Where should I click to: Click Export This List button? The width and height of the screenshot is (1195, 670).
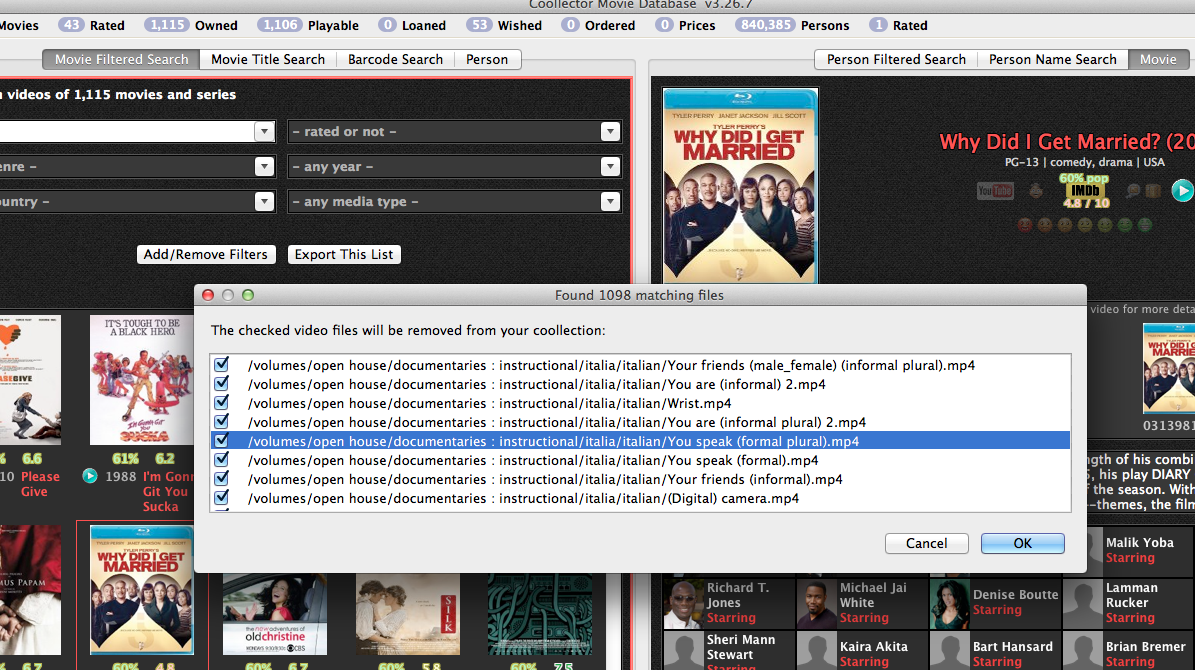click(344, 255)
